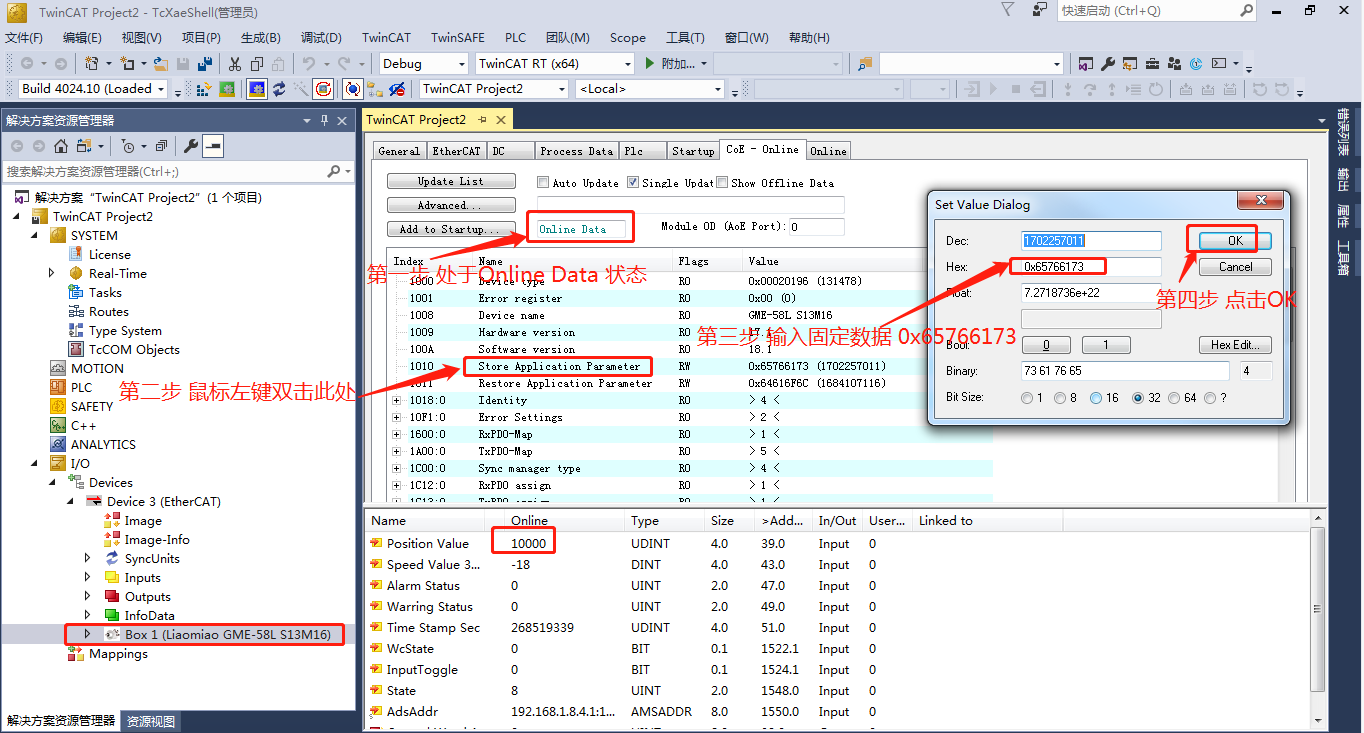Click the Scan devices wand icon
Screen dimensions: 1364x733
click(300, 89)
